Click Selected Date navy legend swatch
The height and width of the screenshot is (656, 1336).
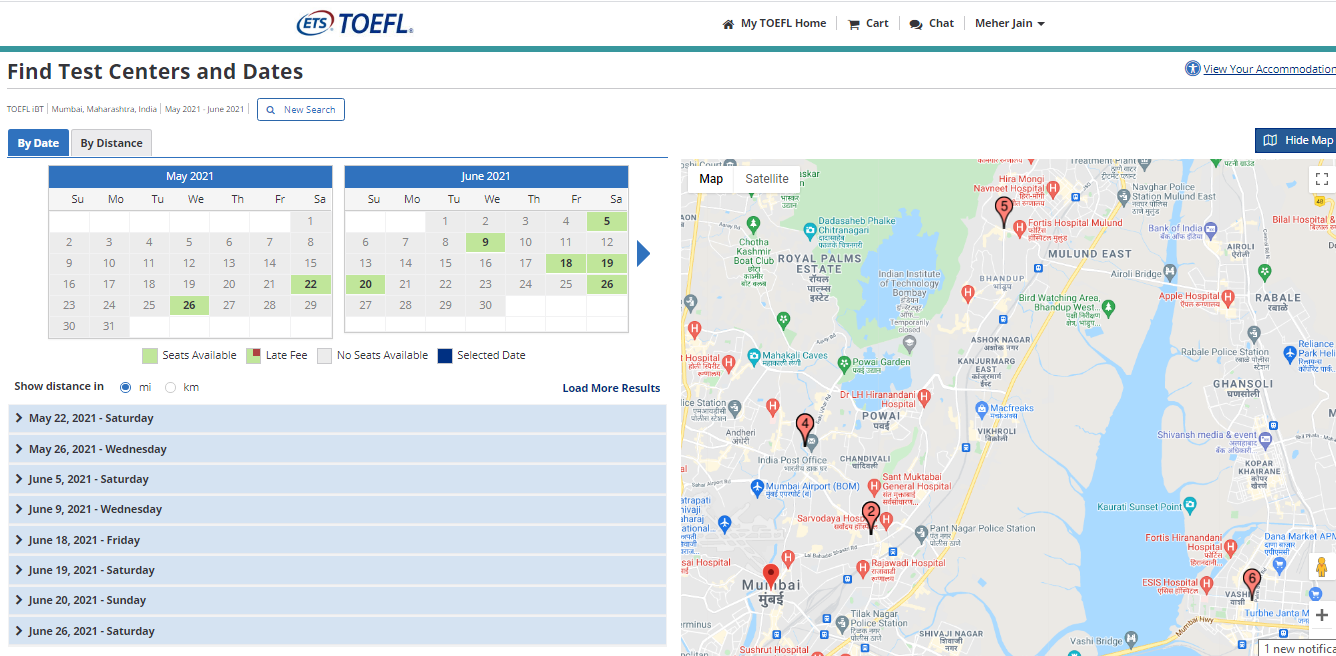pyautogui.click(x=445, y=355)
